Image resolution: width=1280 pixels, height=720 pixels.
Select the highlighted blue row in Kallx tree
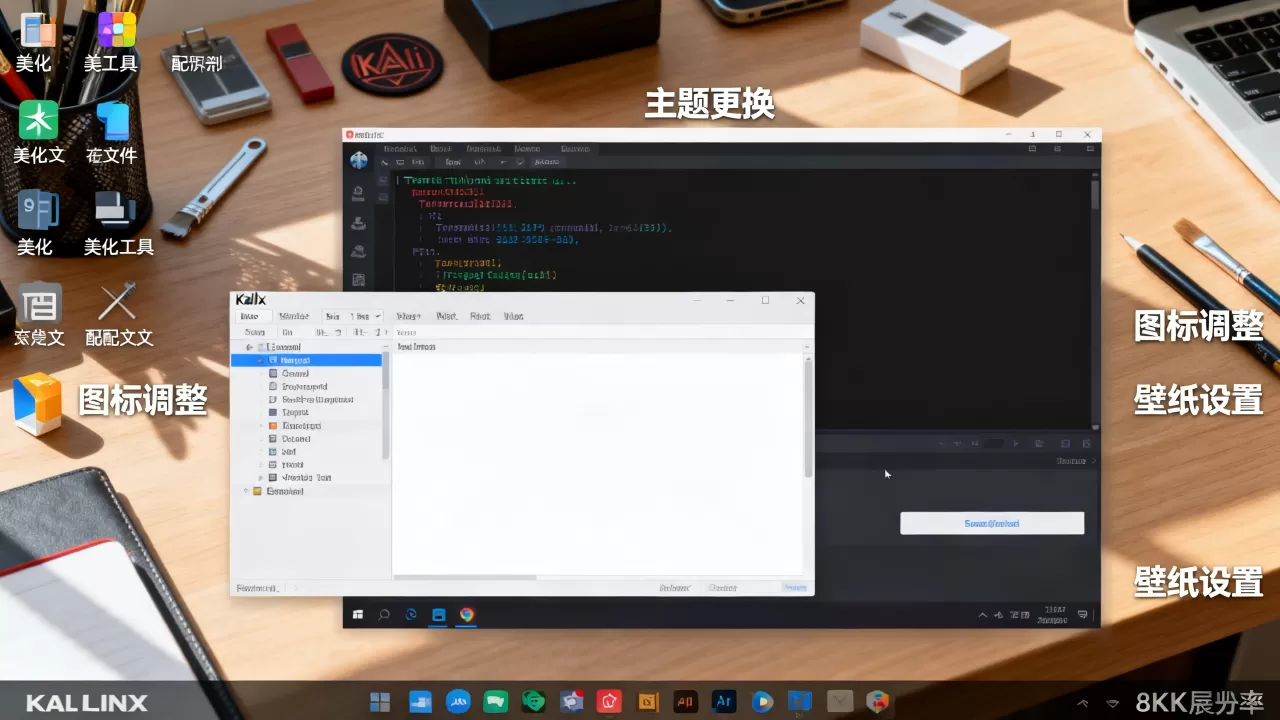point(306,360)
